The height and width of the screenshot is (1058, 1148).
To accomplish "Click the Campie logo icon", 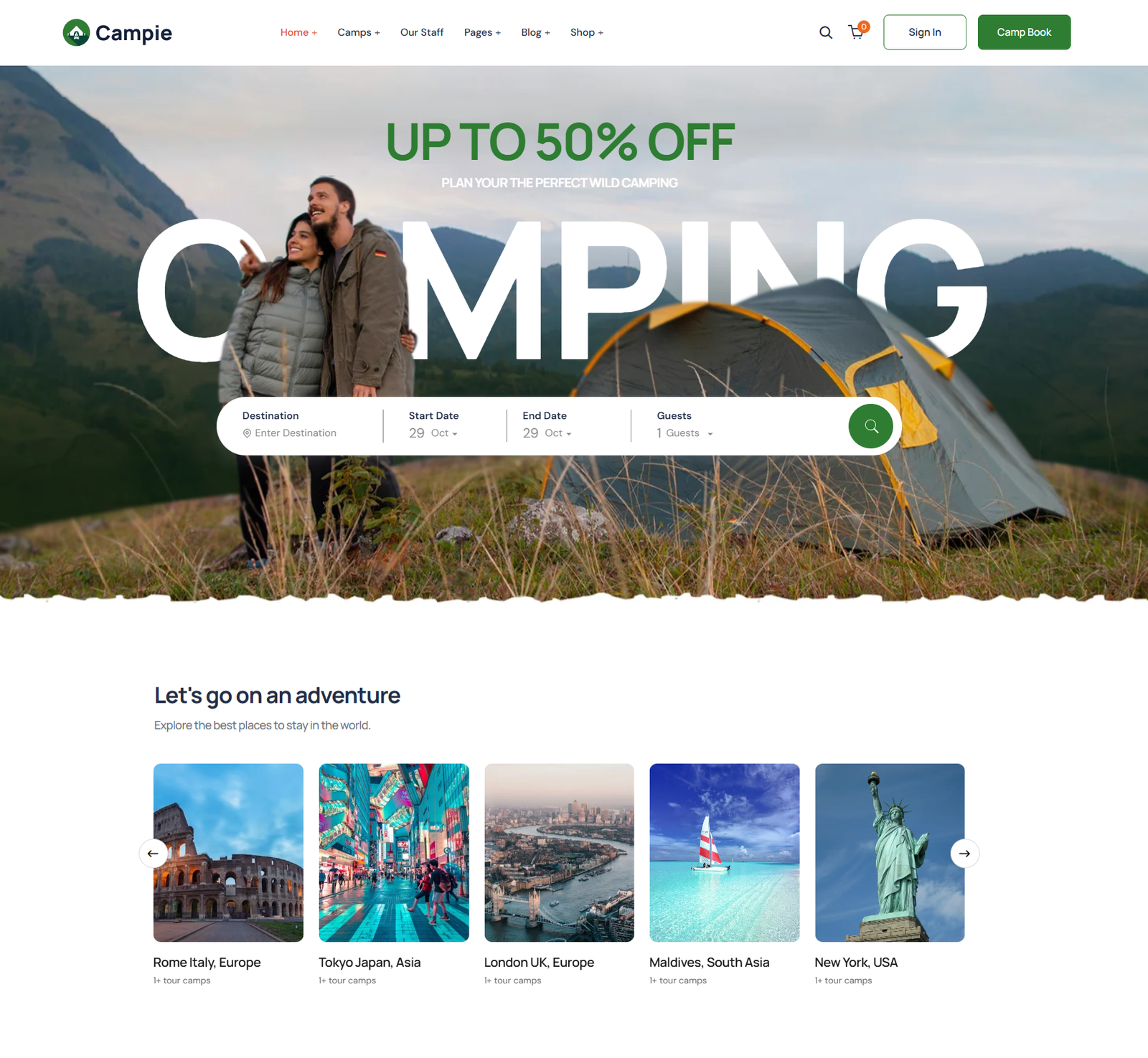I will click(x=76, y=32).
